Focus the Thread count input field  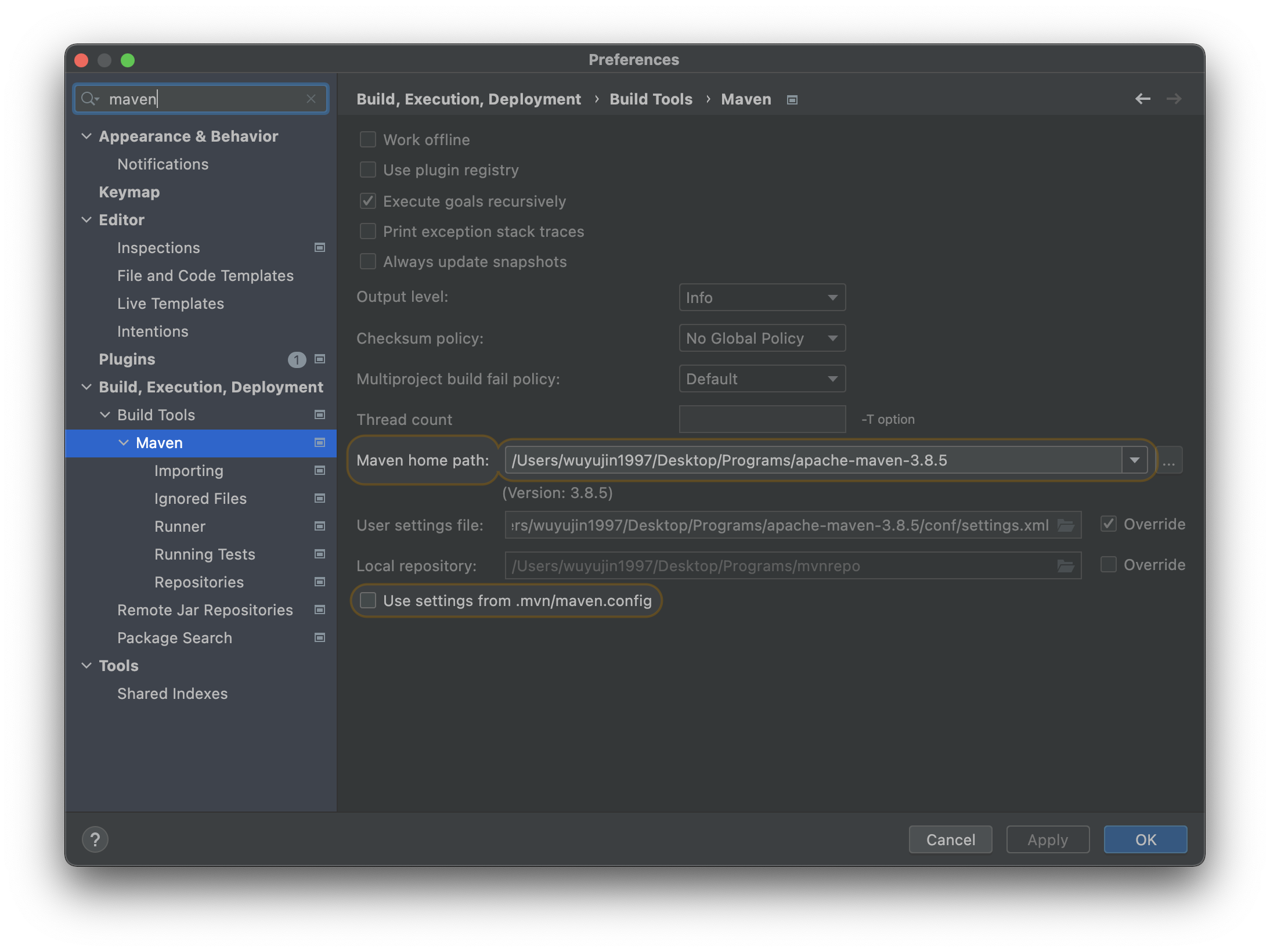[762, 419]
